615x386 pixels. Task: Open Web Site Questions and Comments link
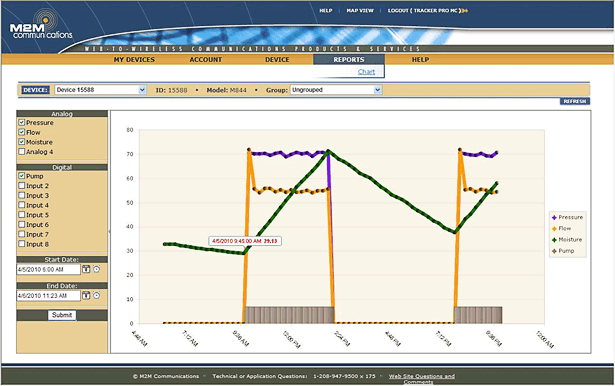coord(422,379)
